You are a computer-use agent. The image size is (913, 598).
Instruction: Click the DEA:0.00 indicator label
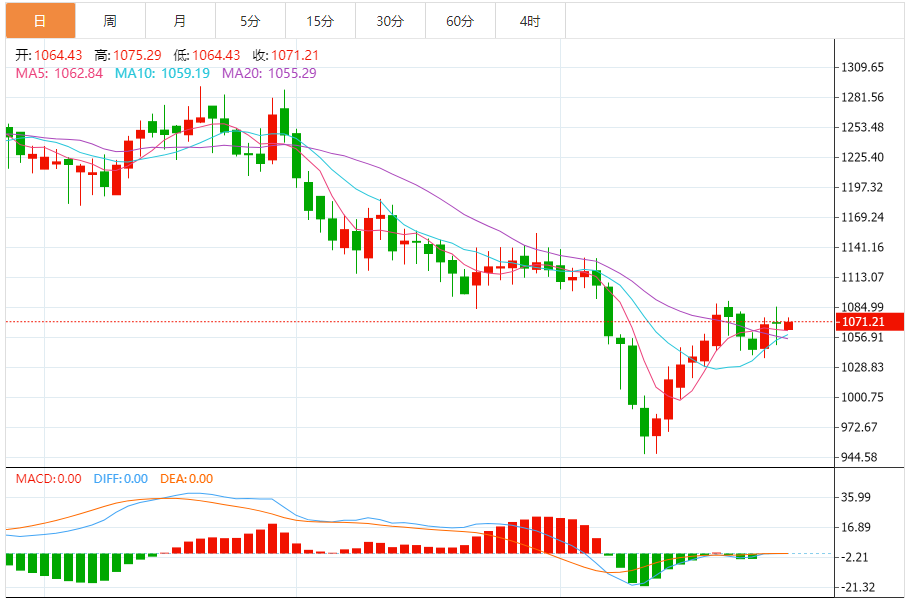point(187,479)
